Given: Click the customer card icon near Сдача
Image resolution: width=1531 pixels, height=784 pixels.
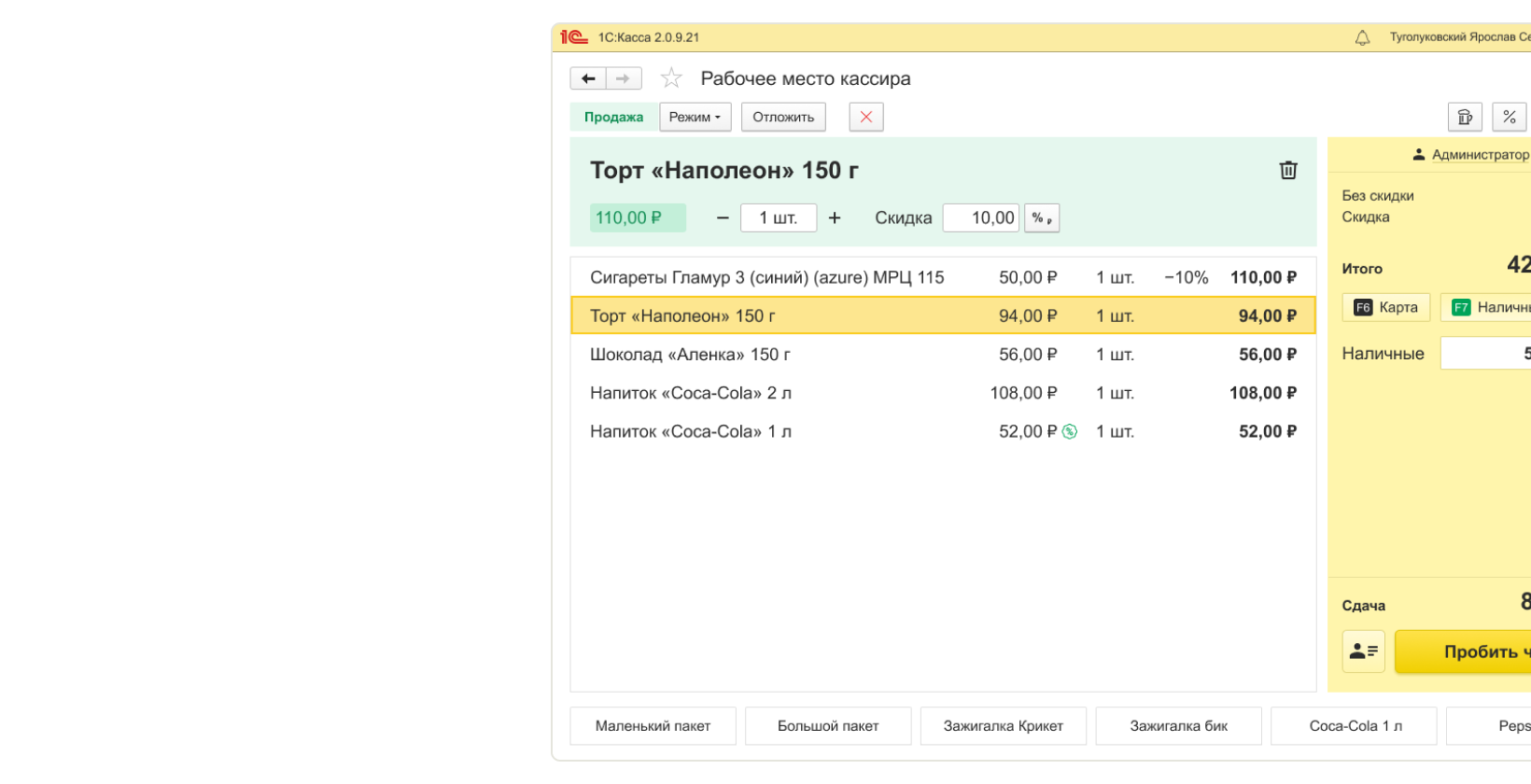Looking at the screenshot, I should pyautogui.click(x=1363, y=651).
